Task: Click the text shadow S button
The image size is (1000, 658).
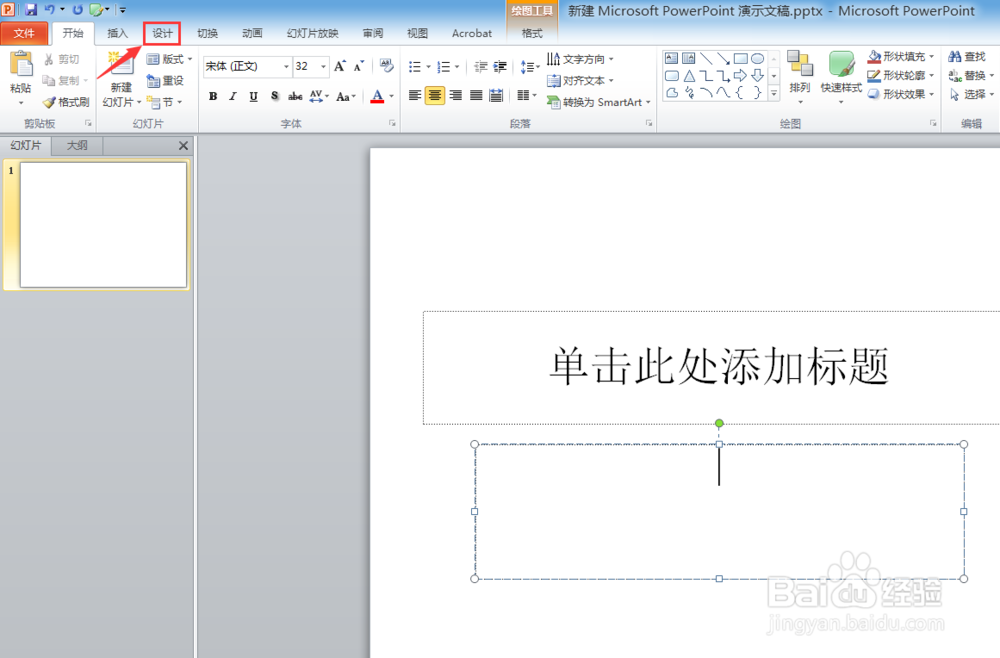Action: pyautogui.click(x=274, y=96)
